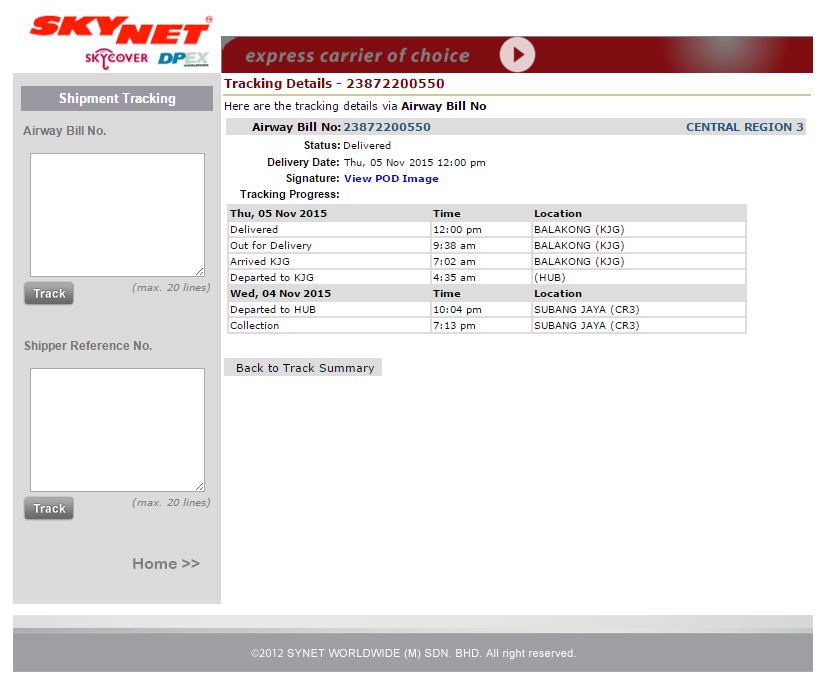This screenshot has width=837, height=691.
Task: Click the DPEX logo
Action: tap(182, 59)
